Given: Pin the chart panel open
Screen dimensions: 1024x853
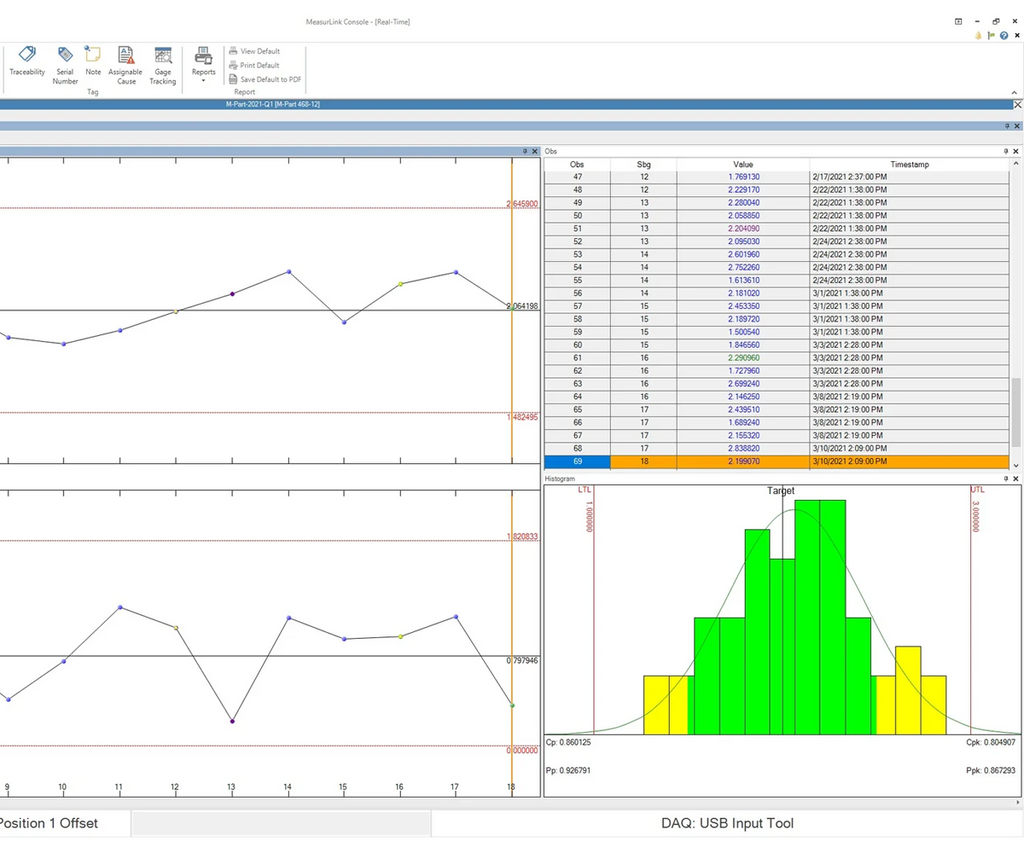Looking at the screenshot, I should pos(525,150).
